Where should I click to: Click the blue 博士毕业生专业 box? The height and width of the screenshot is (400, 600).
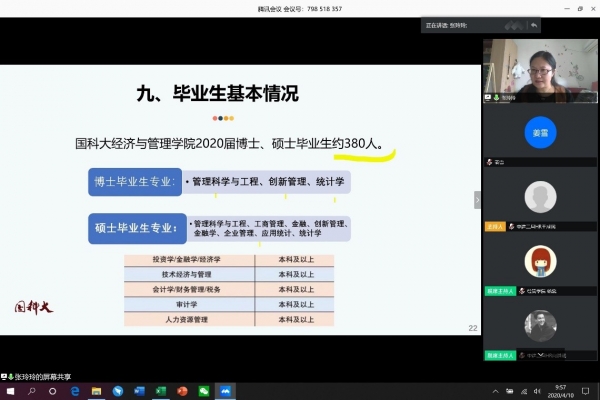(x=135, y=182)
